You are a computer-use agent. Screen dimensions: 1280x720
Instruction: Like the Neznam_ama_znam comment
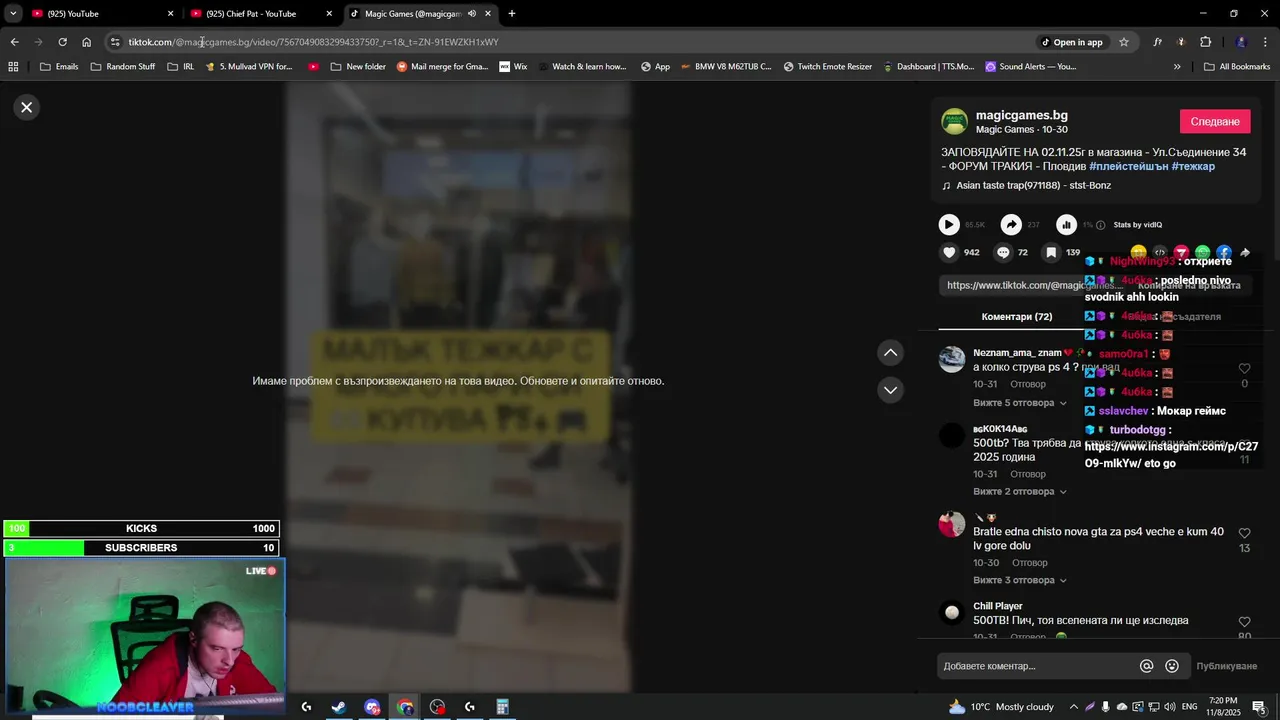1244,369
